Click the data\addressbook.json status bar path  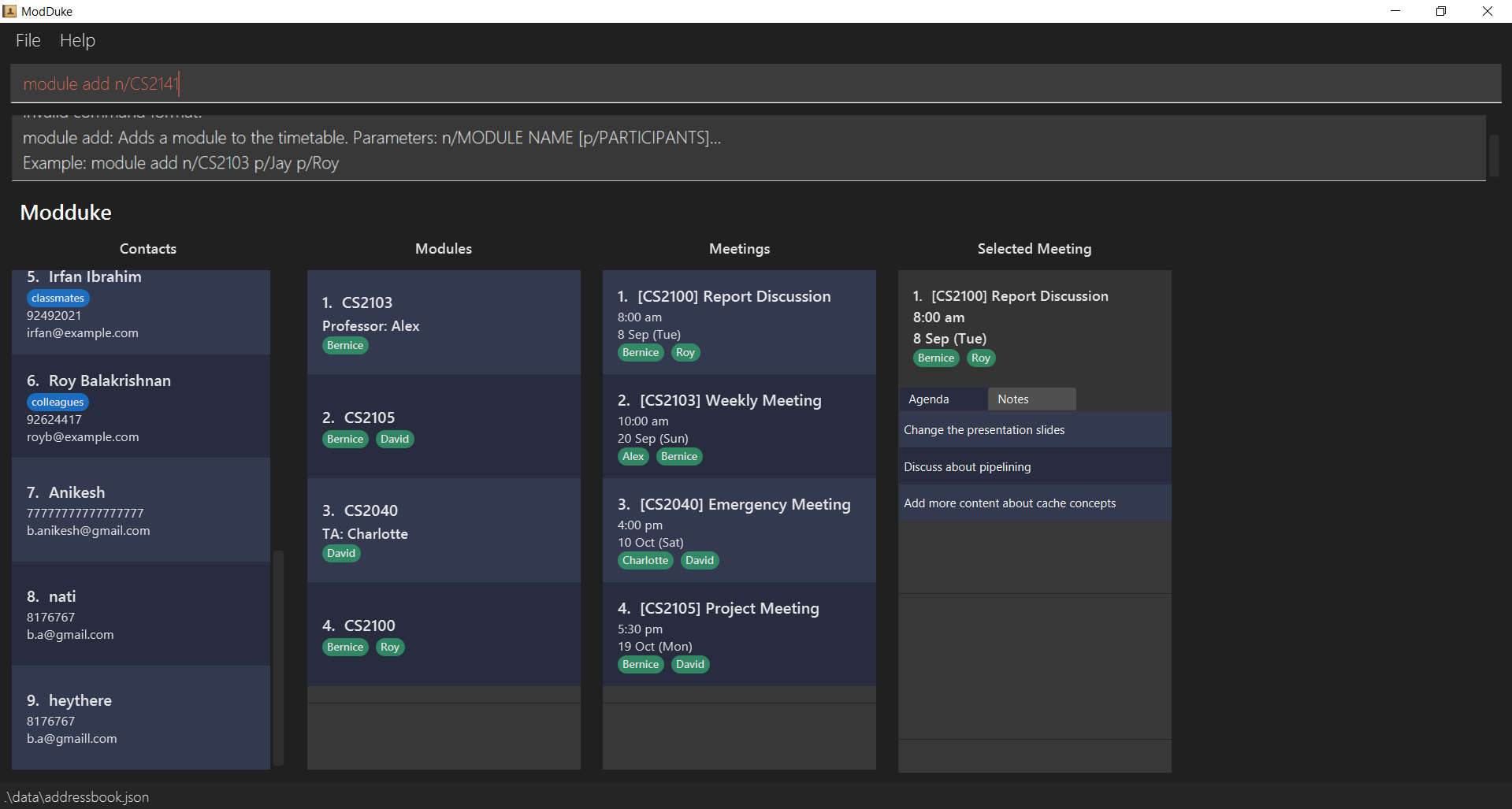(77, 797)
